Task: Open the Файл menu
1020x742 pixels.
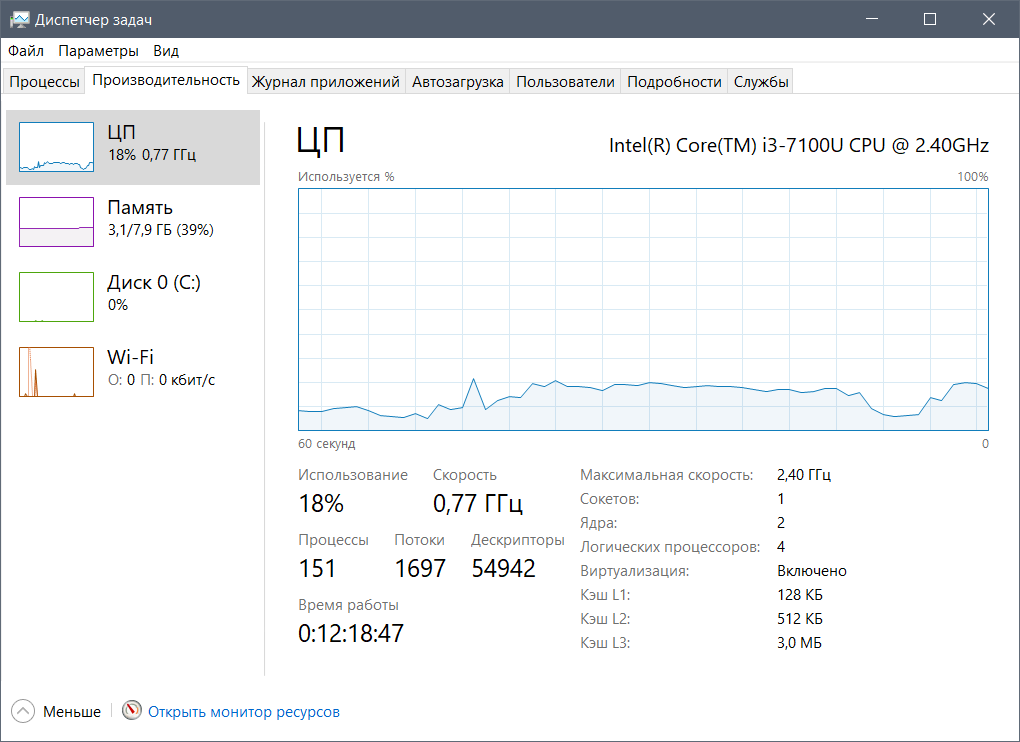Action: [x=26, y=51]
